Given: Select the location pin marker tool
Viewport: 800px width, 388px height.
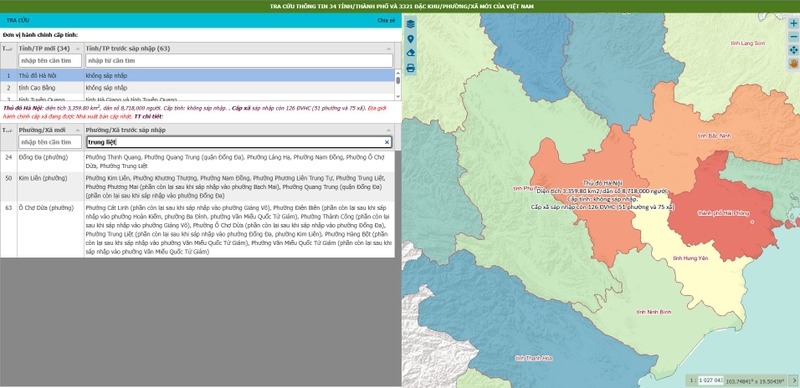Looking at the screenshot, I should [411, 39].
